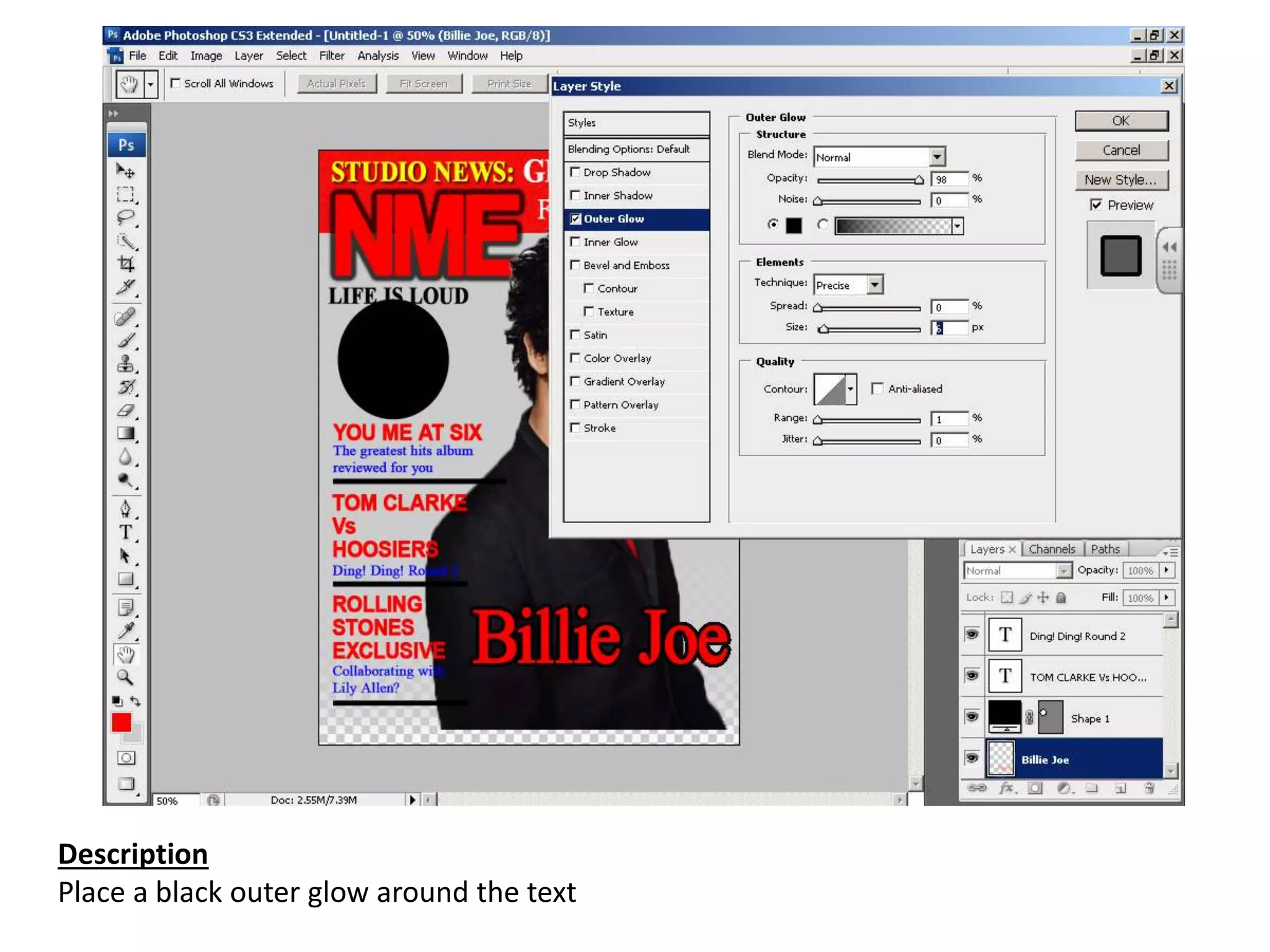Click the black glow color swatch

793,226
